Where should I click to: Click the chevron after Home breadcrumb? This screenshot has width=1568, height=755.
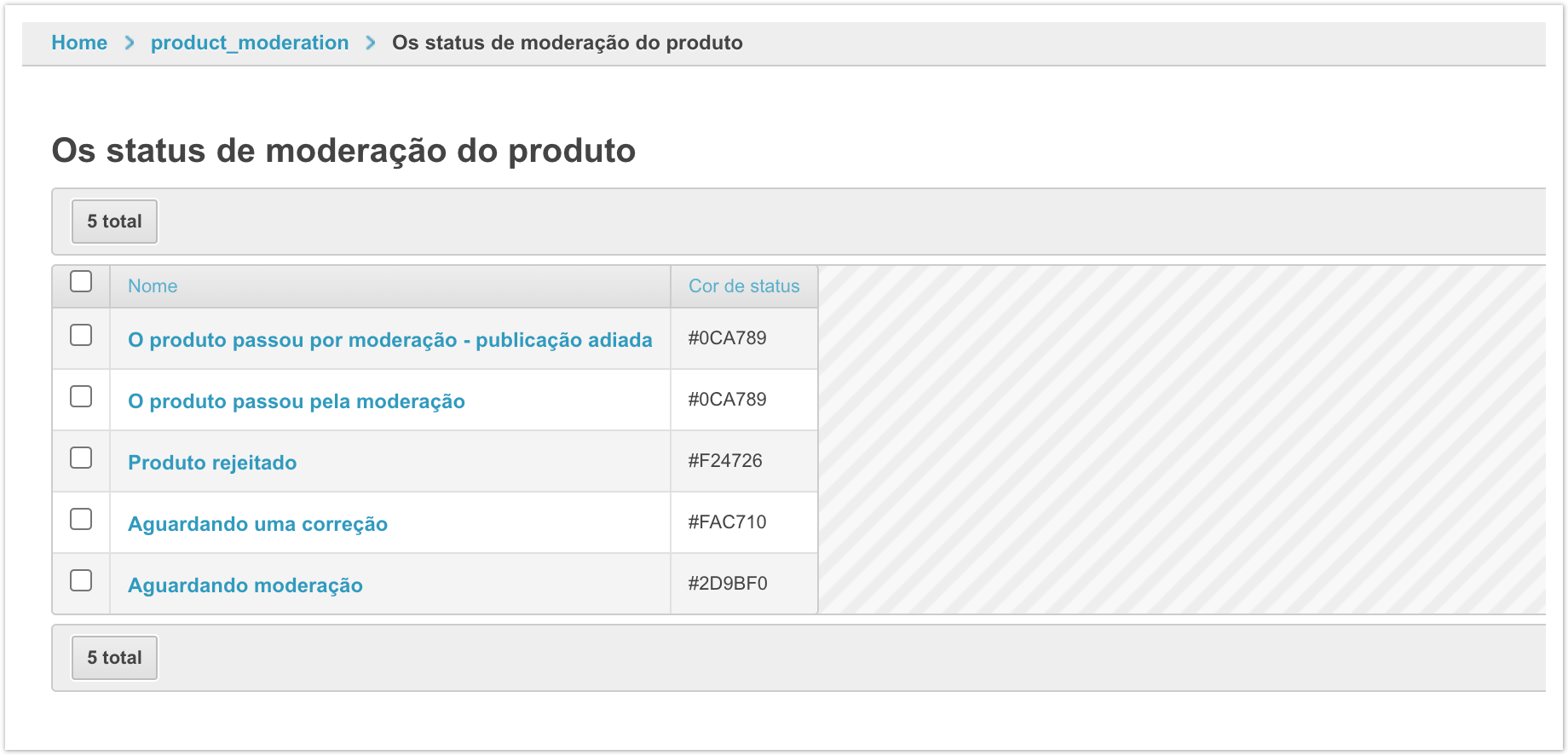pyautogui.click(x=130, y=43)
